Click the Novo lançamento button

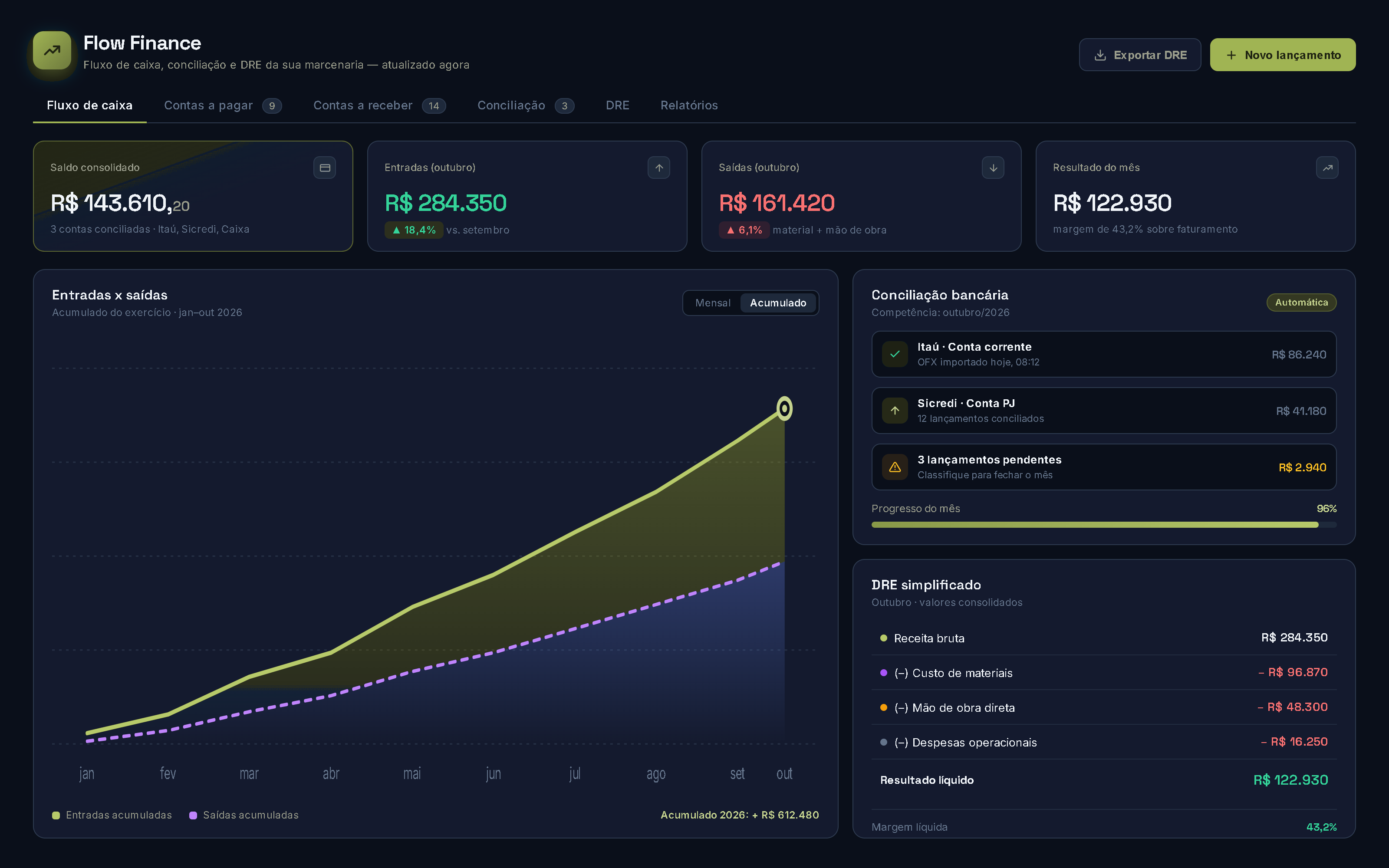[1283, 55]
